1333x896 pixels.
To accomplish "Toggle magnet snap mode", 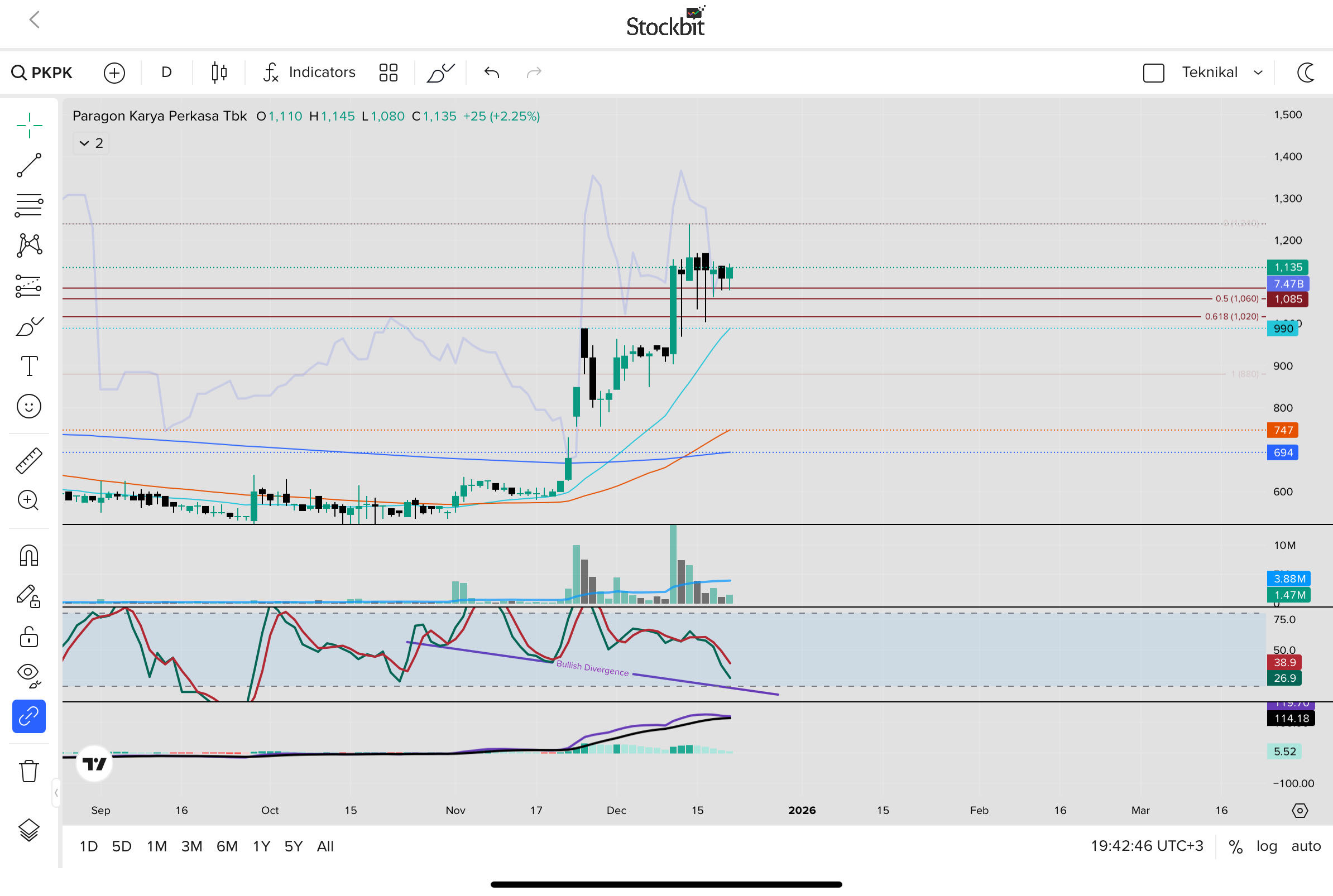I will pos(28,555).
